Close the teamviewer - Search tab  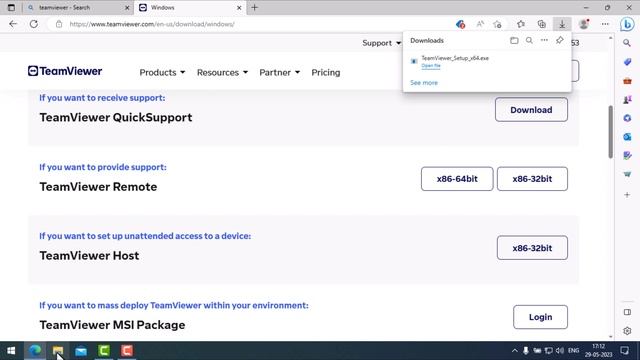(127, 7)
